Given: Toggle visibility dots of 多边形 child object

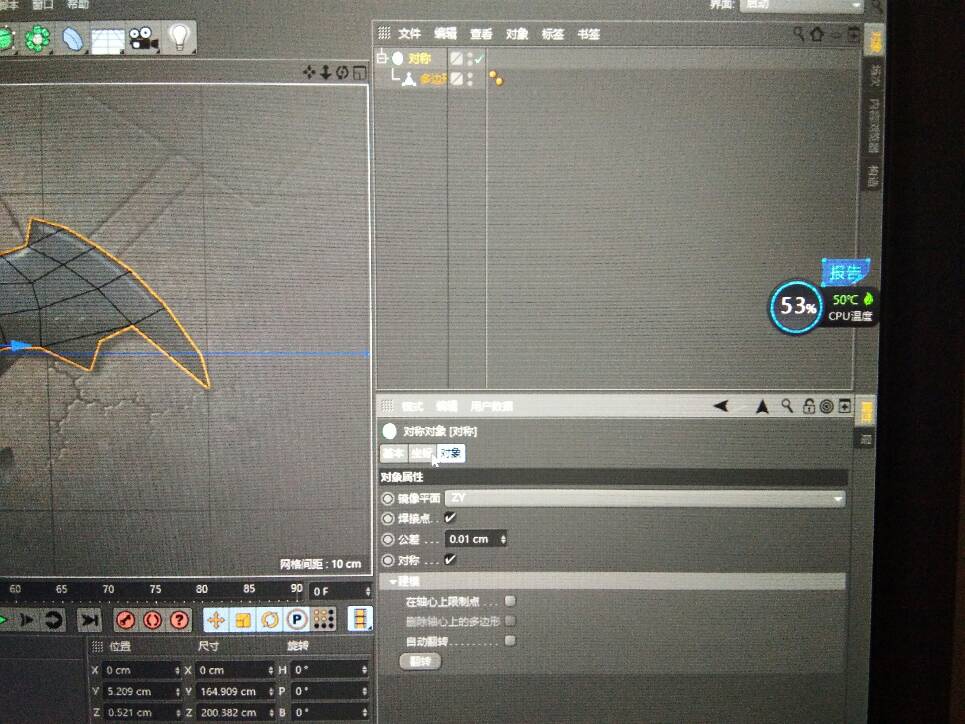Looking at the screenshot, I should pos(470,79).
